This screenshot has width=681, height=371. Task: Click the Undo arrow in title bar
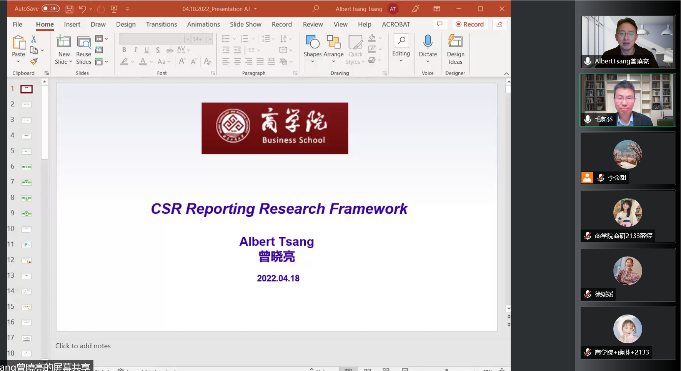82,9
